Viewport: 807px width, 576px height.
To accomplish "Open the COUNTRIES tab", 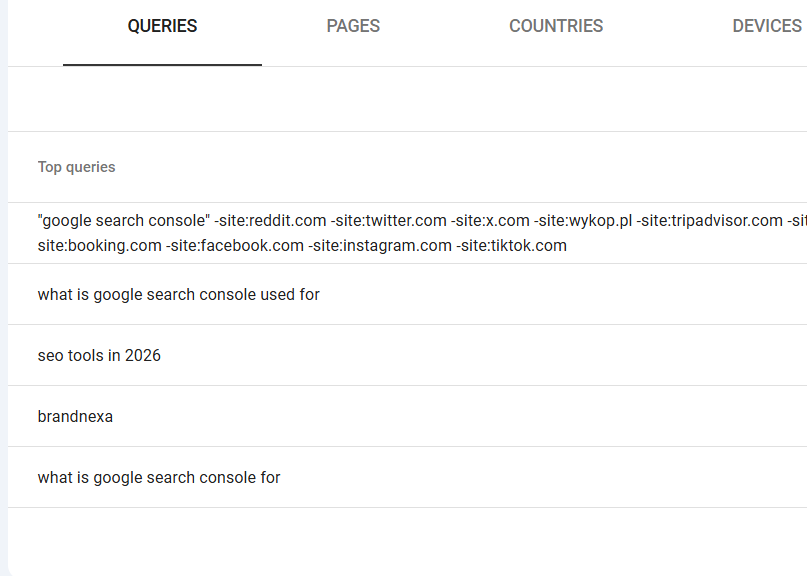I will click(x=556, y=26).
